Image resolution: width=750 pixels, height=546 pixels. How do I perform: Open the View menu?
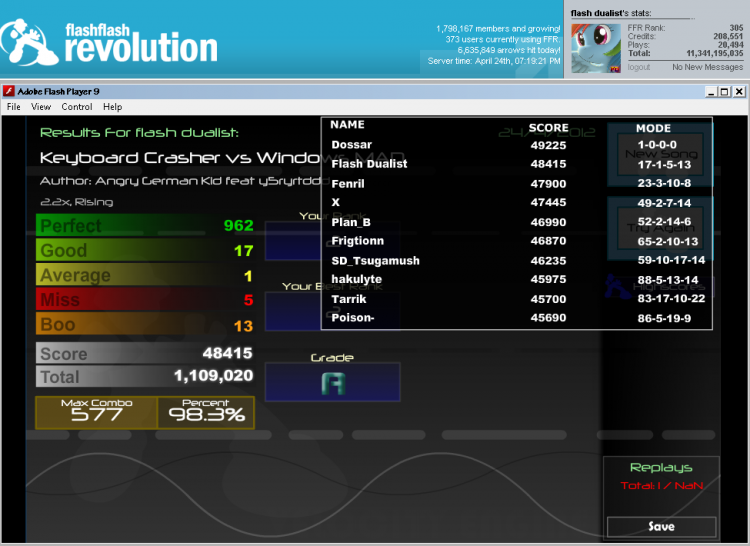41,107
